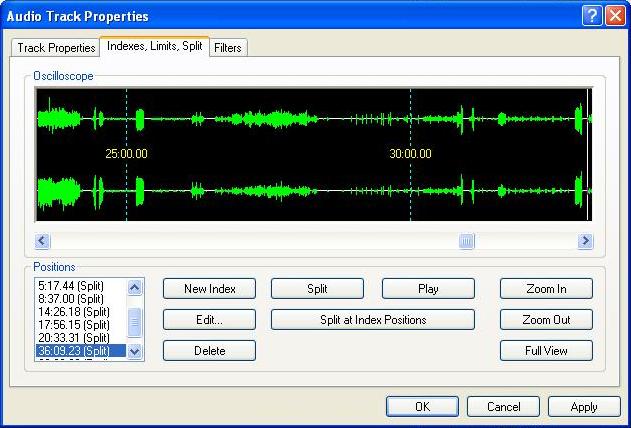Zoom In on the waveform

(546, 289)
